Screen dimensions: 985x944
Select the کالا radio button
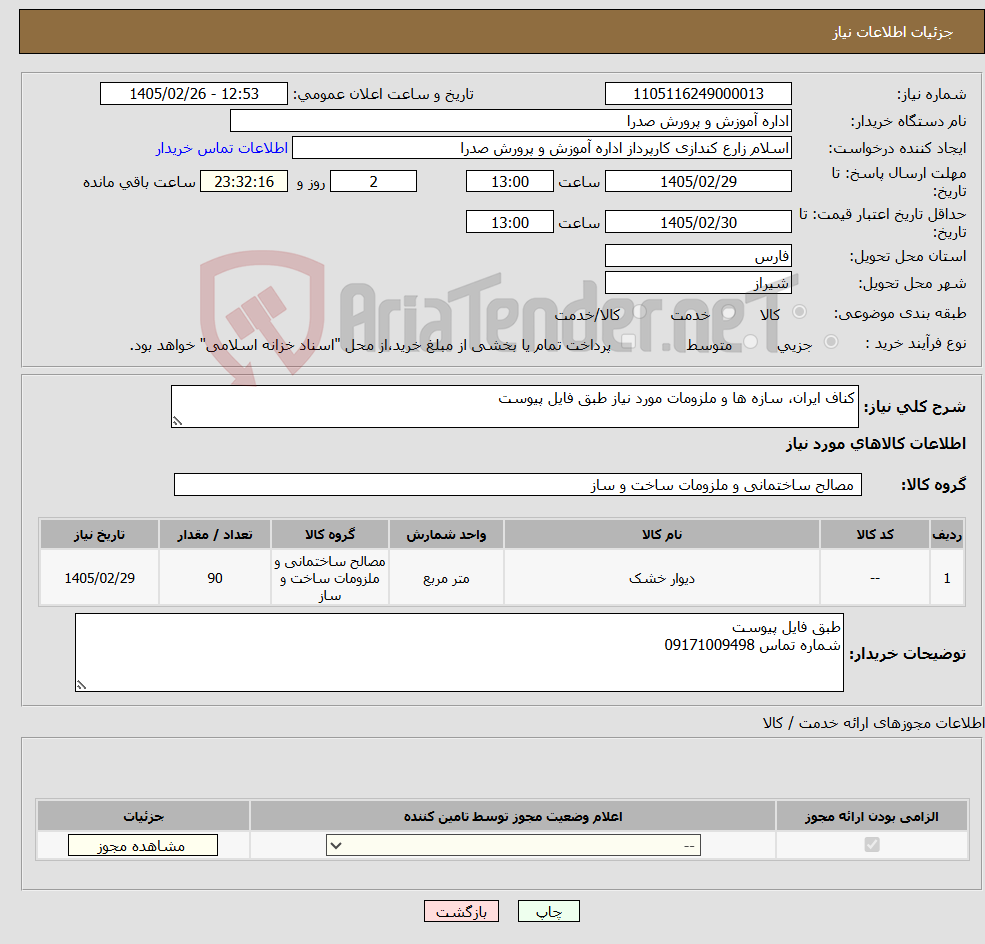pos(800,312)
